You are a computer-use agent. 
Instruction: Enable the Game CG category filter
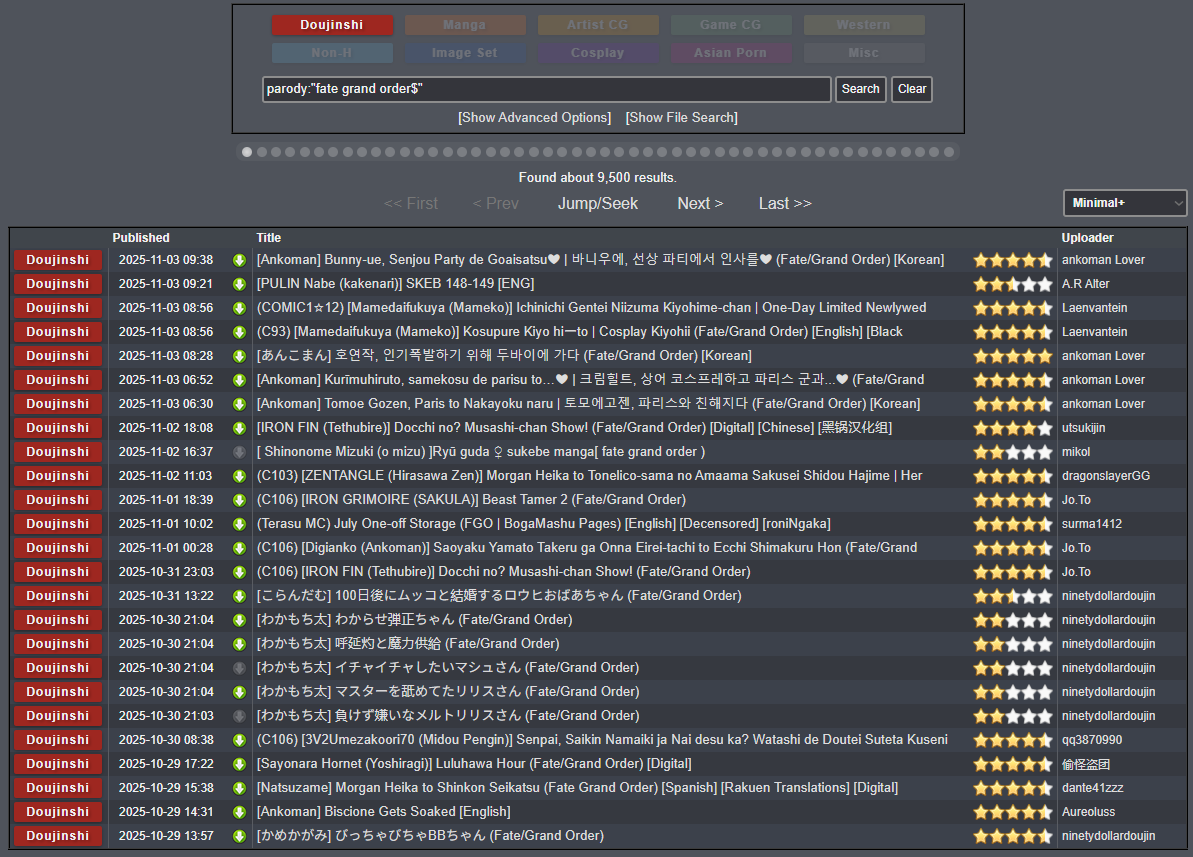(731, 25)
